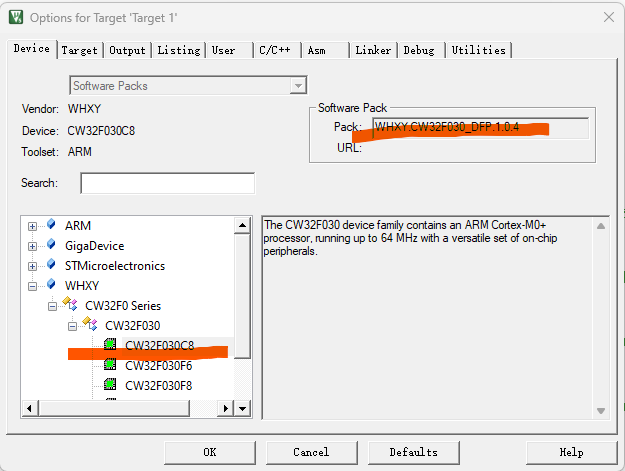
Task: Click the Vendor value WHXY
Action: coord(84,109)
